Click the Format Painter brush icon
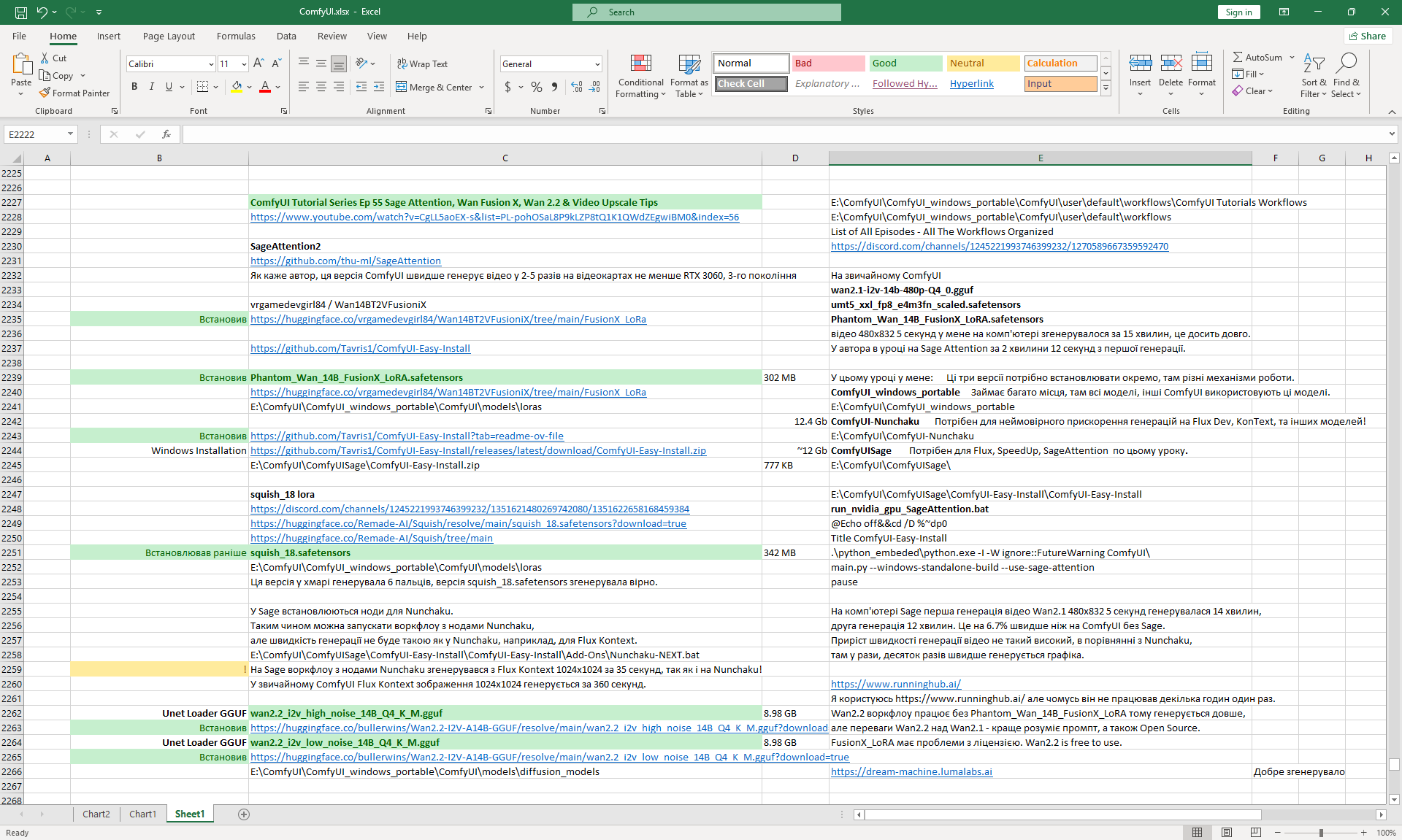 (45, 93)
